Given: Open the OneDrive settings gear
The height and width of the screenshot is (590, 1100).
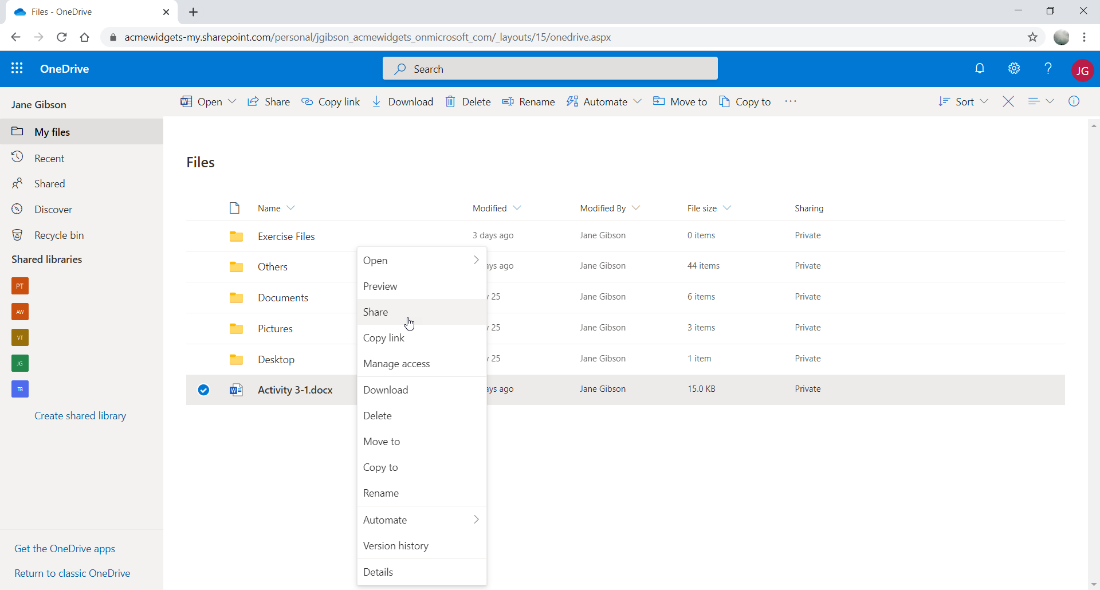Looking at the screenshot, I should 1014,68.
